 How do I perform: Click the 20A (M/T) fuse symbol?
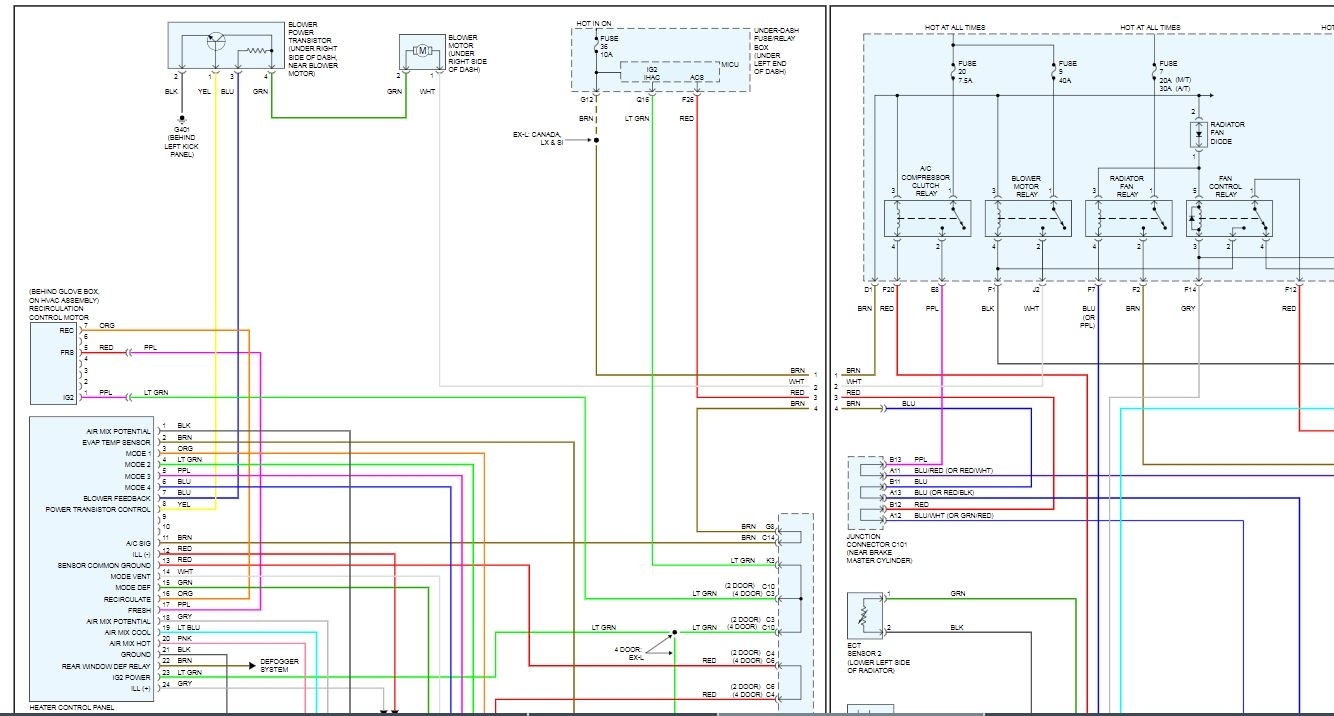pyautogui.click(x=1153, y=71)
